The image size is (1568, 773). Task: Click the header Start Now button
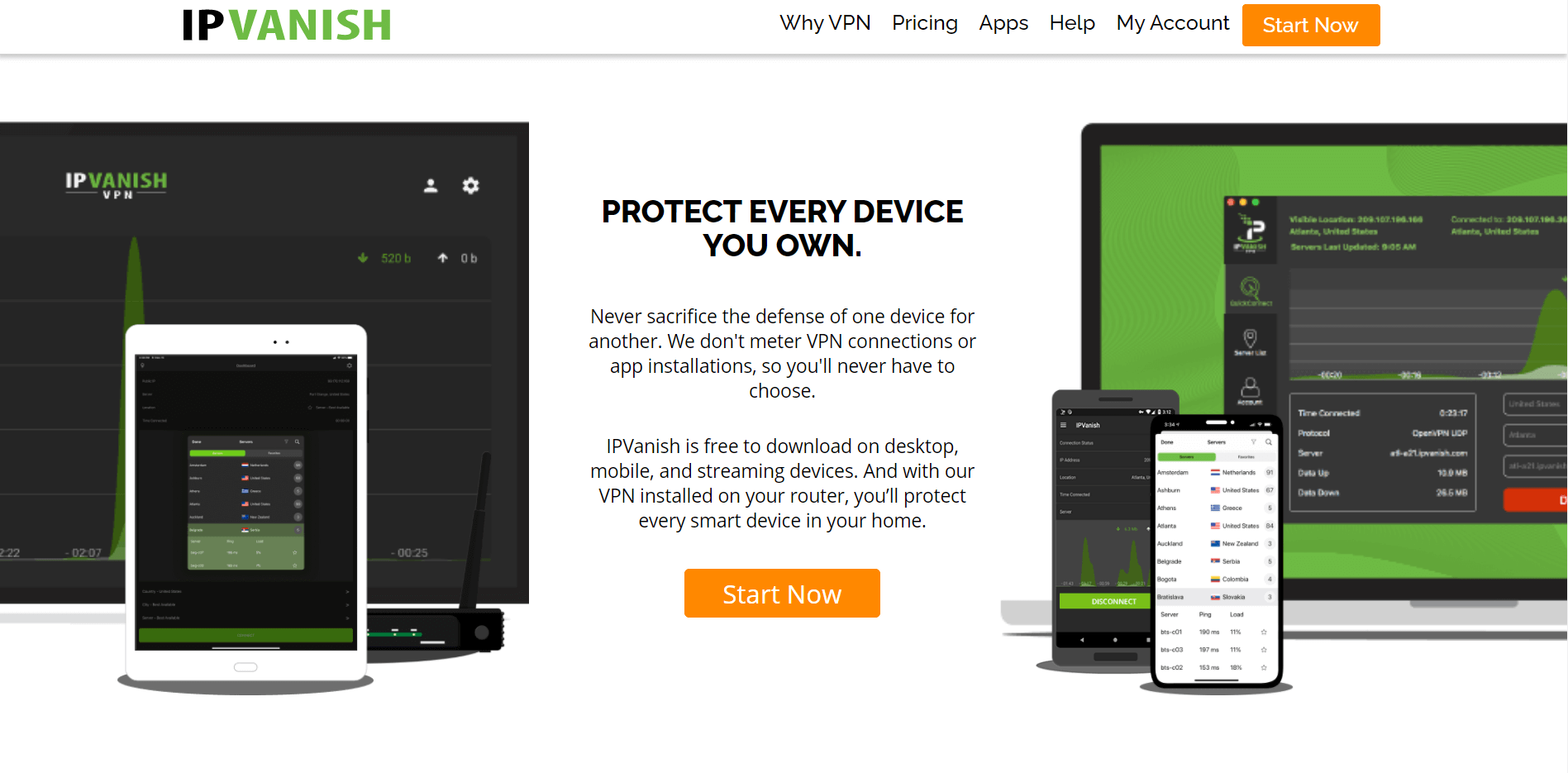click(1310, 26)
